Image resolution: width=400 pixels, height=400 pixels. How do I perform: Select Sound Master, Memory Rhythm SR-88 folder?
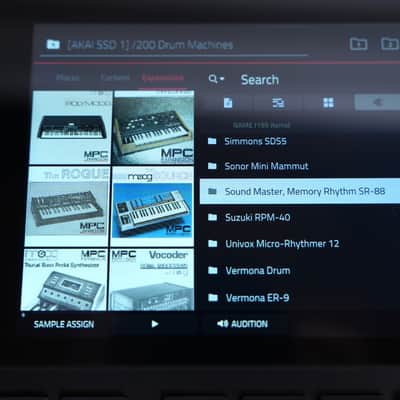pyautogui.click(x=300, y=191)
